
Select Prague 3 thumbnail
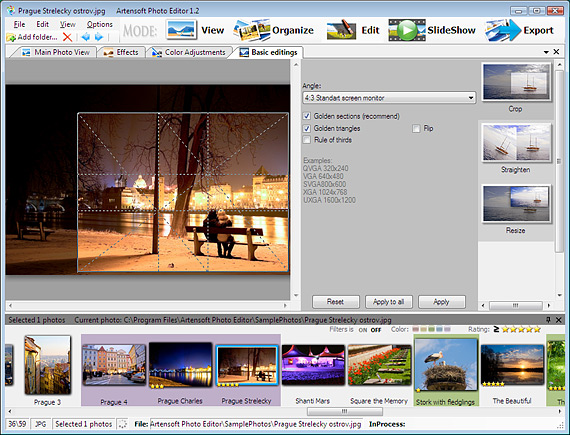pyautogui.click(x=48, y=364)
